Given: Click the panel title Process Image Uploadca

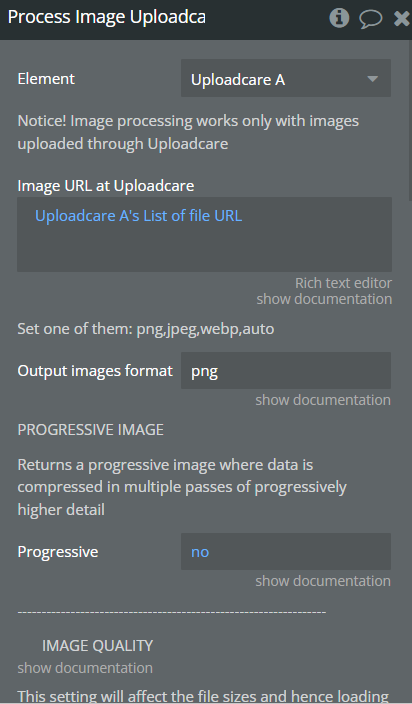Looking at the screenshot, I should (x=107, y=17).
